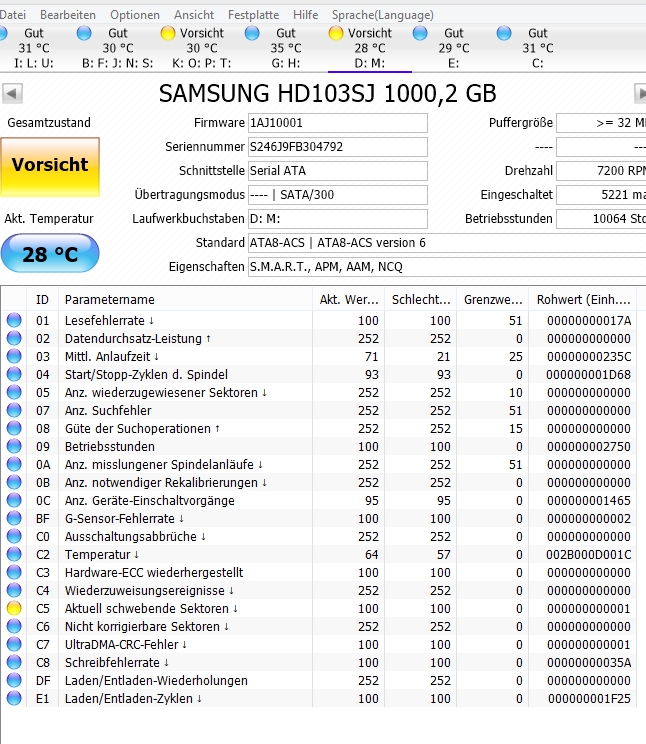
Task: Click status icon of UltraDMA-CRC-Fehler row
Action: [x=14, y=644]
